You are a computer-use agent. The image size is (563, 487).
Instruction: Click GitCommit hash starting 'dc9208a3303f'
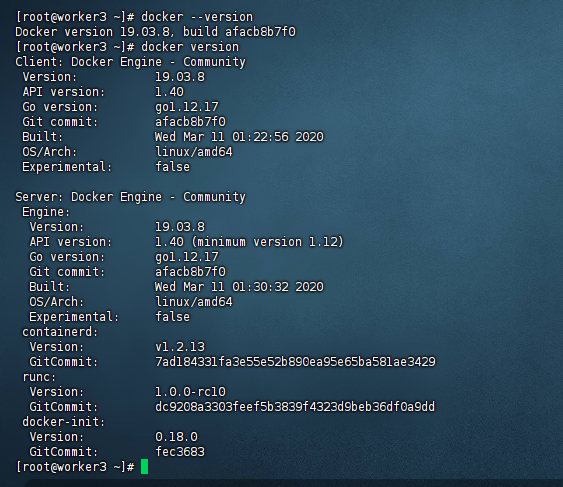pyautogui.click(x=295, y=407)
